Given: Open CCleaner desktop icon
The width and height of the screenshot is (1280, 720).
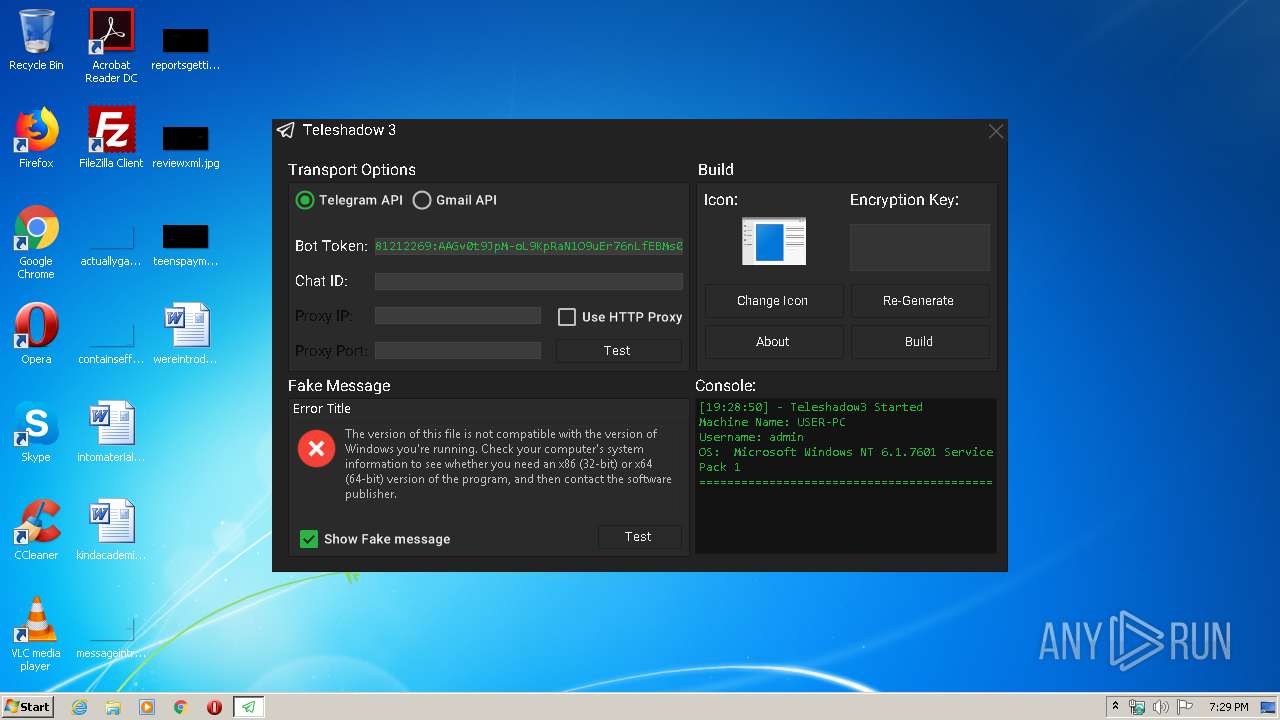Looking at the screenshot, I should 36,530.
